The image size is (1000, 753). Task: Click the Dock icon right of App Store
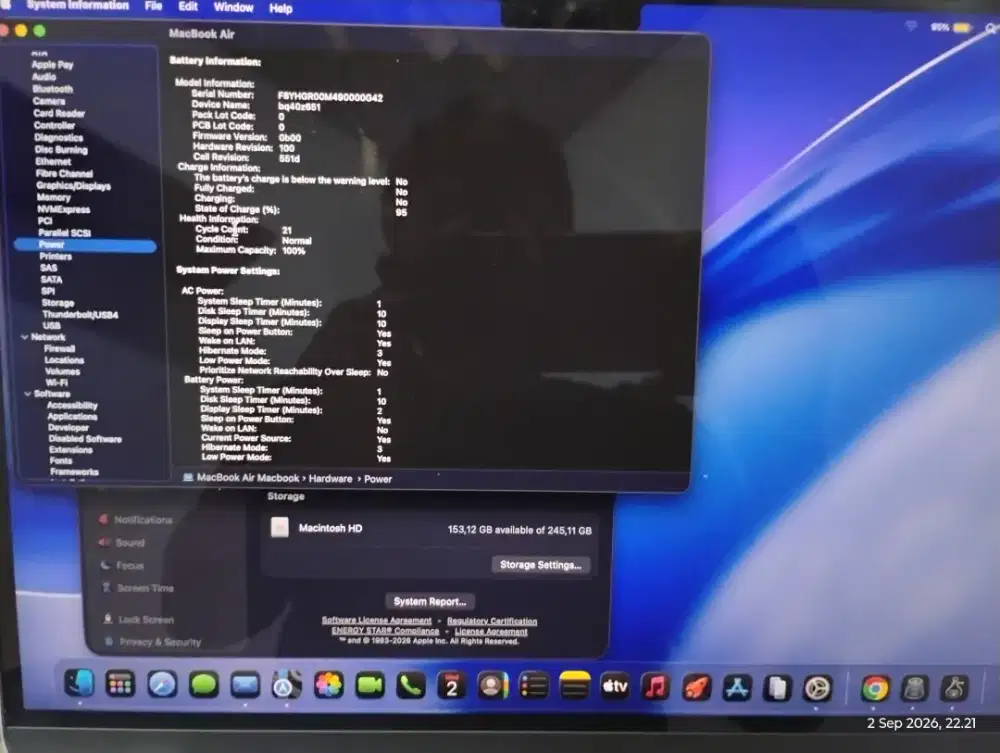click(x=777, y=689)
